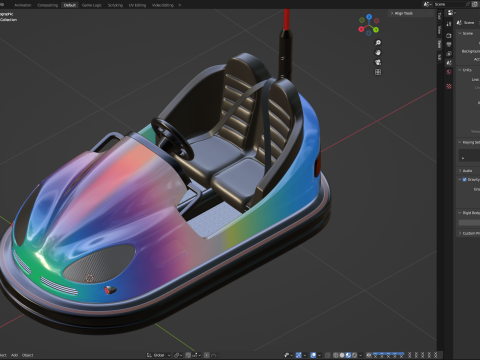
Task: Toggle viewport gizmos display
Action: (299, 355)
